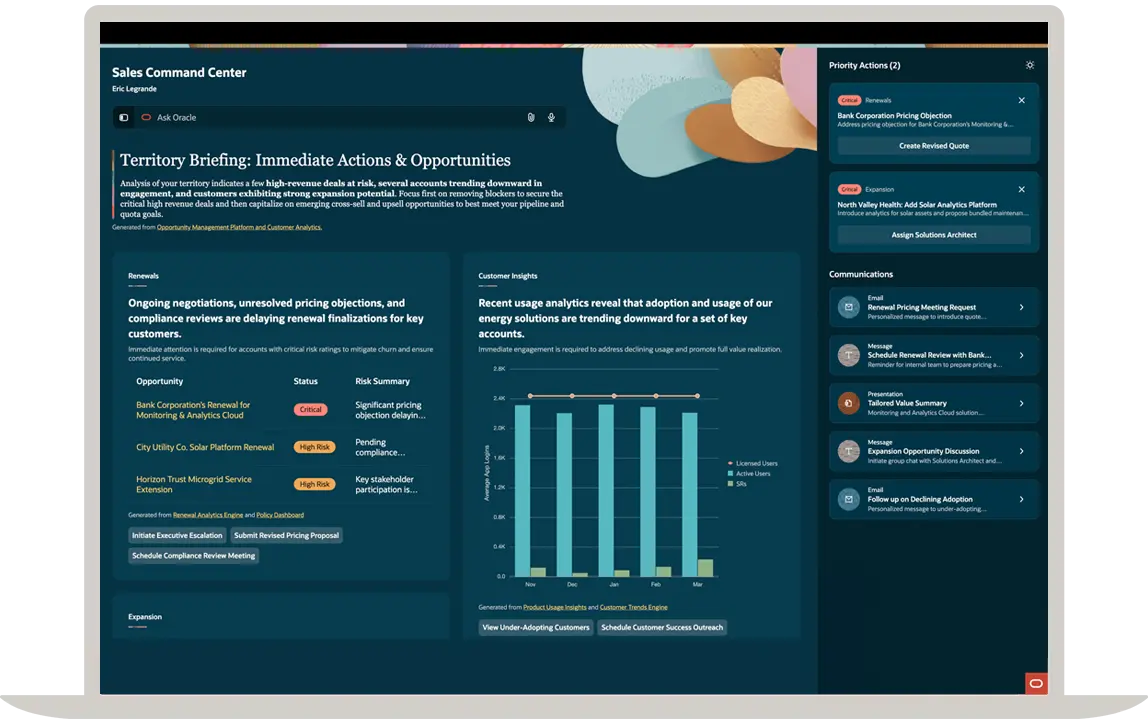Screen dimensions: 1148x724
Task: Click High Risk badge for City Utility Co.
Action: tap(314, 447)
